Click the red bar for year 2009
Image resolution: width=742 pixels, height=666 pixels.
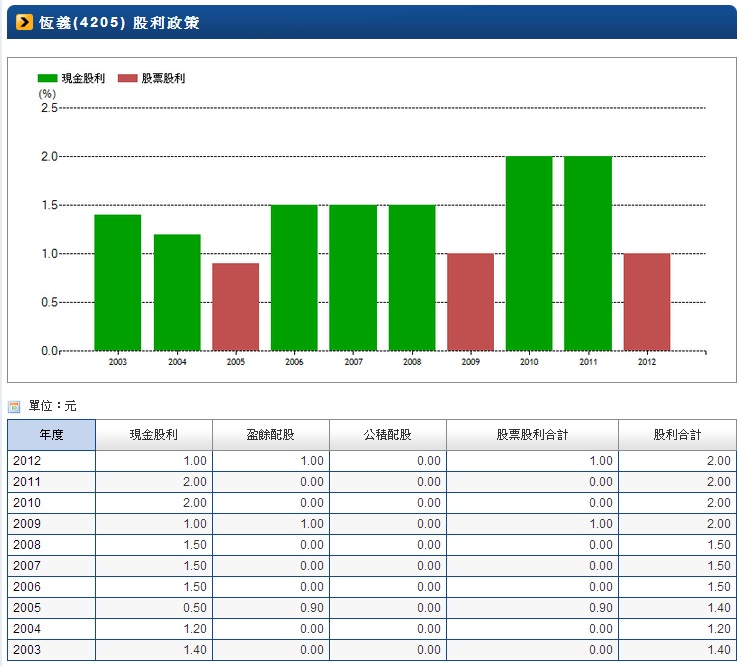[471, 302]
